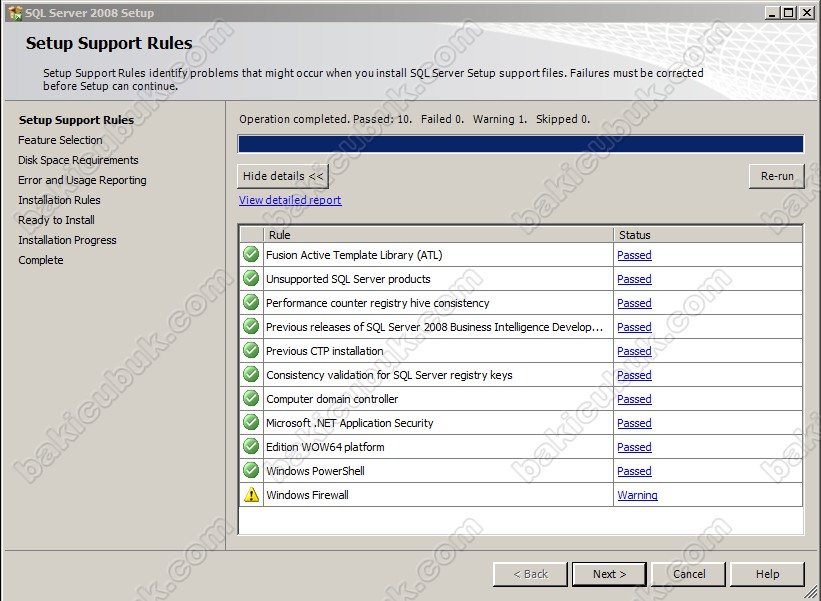
Task: Select Consistency validation for SQL Server registry keys text
Action: pos(389,375)
